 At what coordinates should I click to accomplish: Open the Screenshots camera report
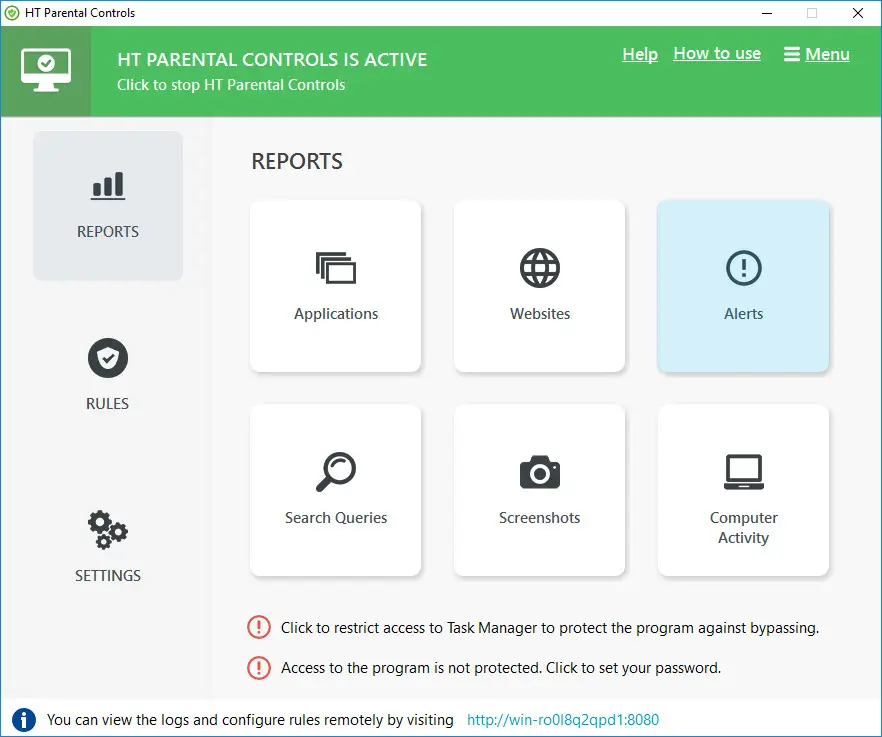click(x=539, y=490)
